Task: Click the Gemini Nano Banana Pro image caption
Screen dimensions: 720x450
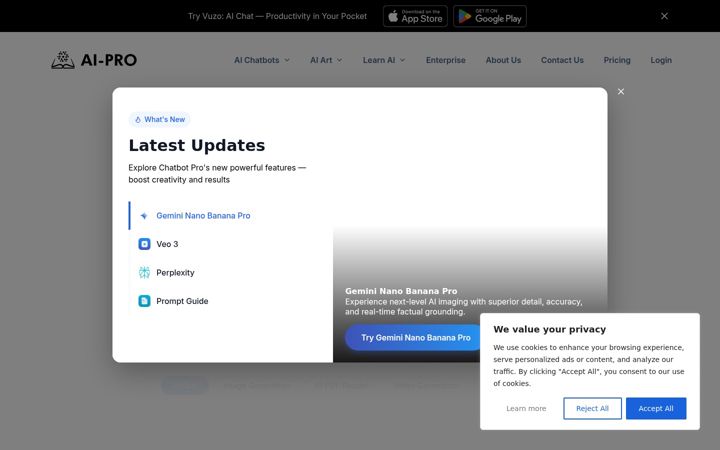Action: (x=401, y=291)
